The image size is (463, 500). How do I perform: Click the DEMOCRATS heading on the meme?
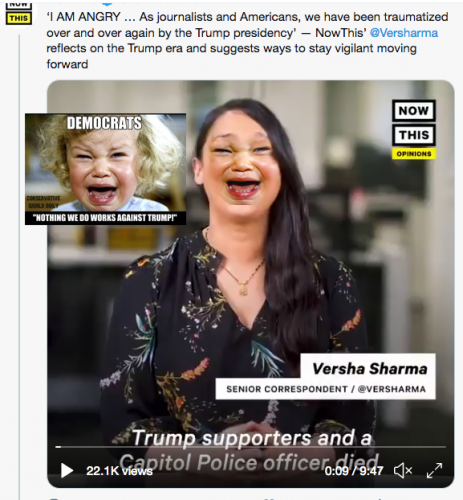pyautogui.click(x=104, y=123)
